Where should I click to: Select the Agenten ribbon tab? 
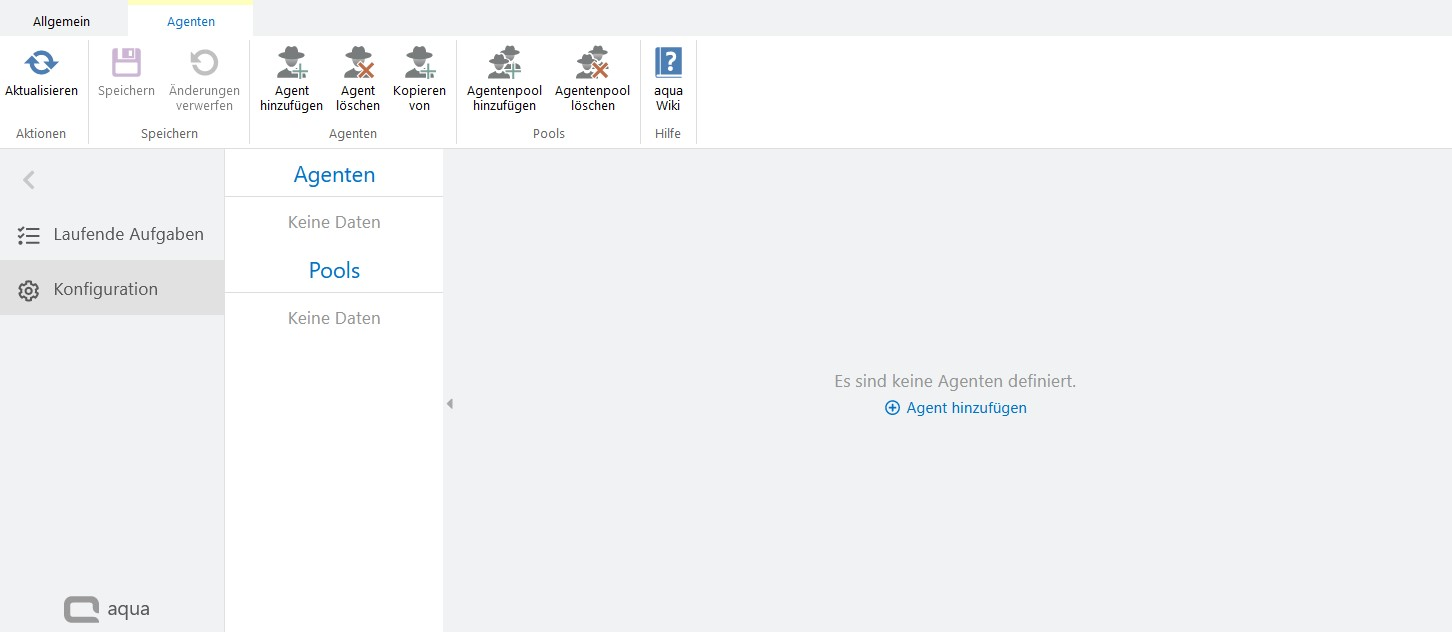click(x=190, y=21)
